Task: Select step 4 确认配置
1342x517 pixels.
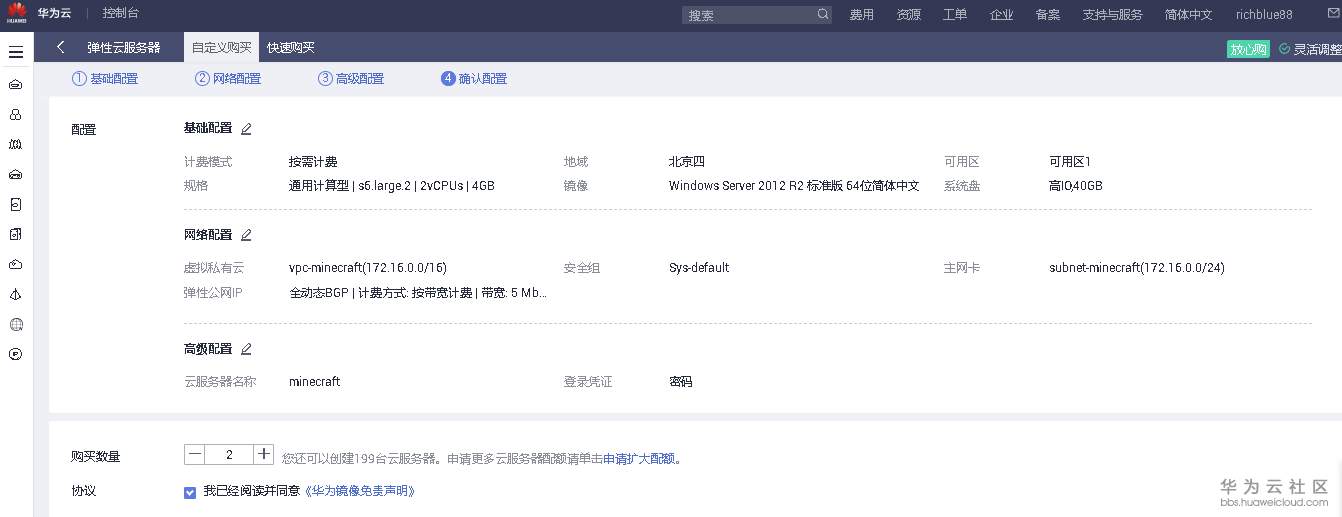Action: point(474,79)
